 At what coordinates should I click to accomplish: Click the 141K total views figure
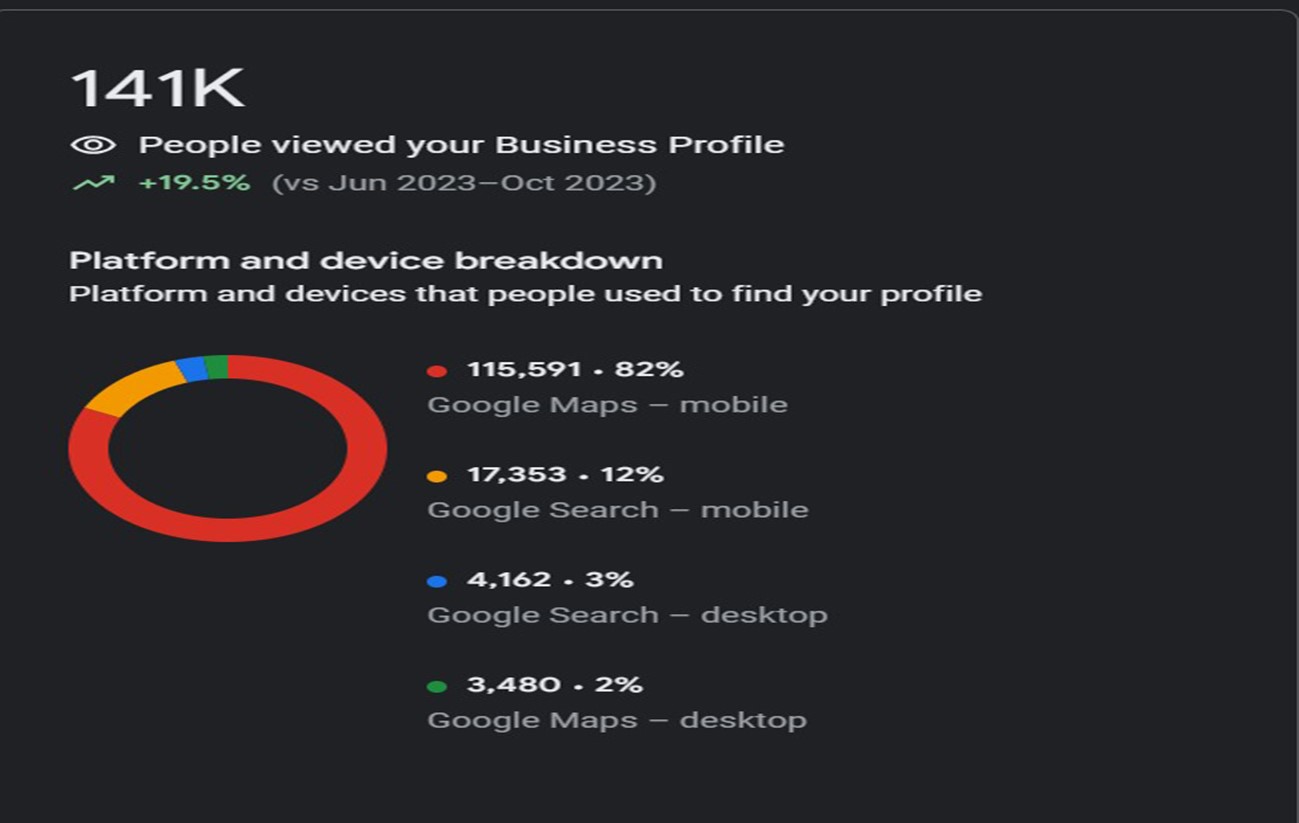click(157, 88)
